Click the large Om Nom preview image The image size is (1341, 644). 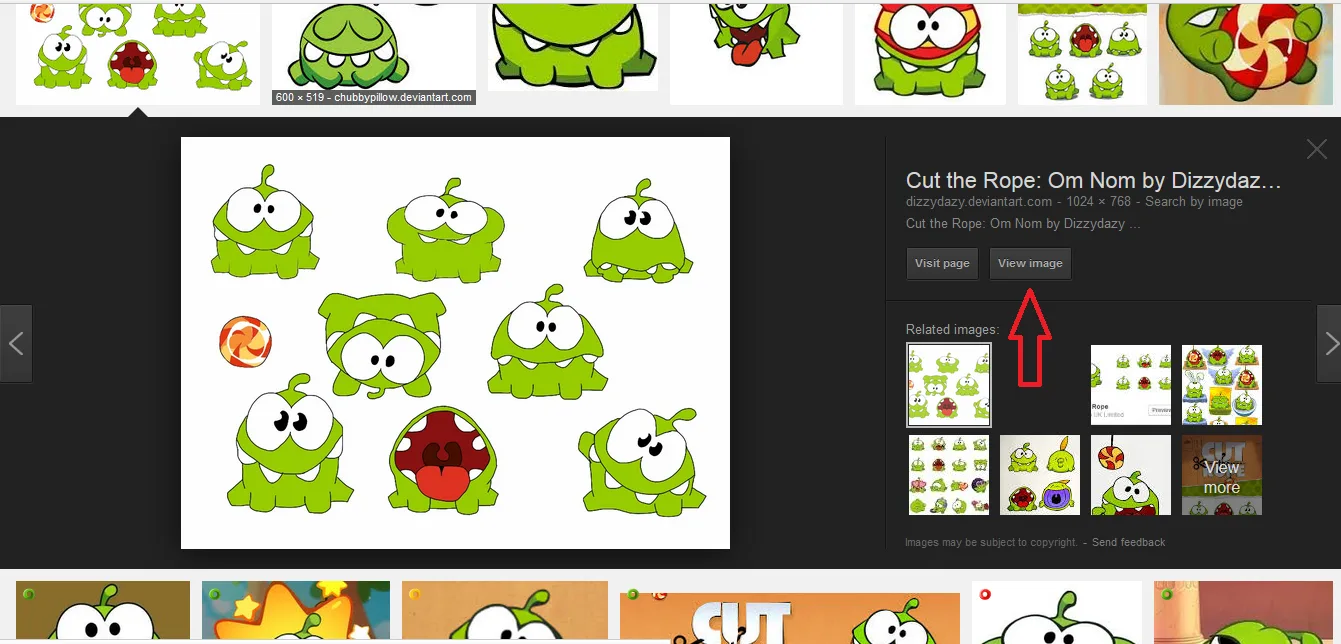455,343
